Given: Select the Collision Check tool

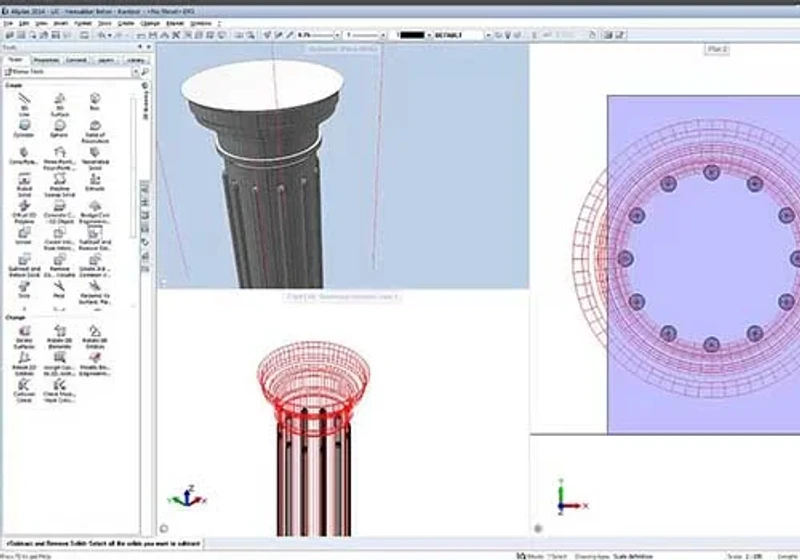Looking at the screenshot, I should point(24,390).
